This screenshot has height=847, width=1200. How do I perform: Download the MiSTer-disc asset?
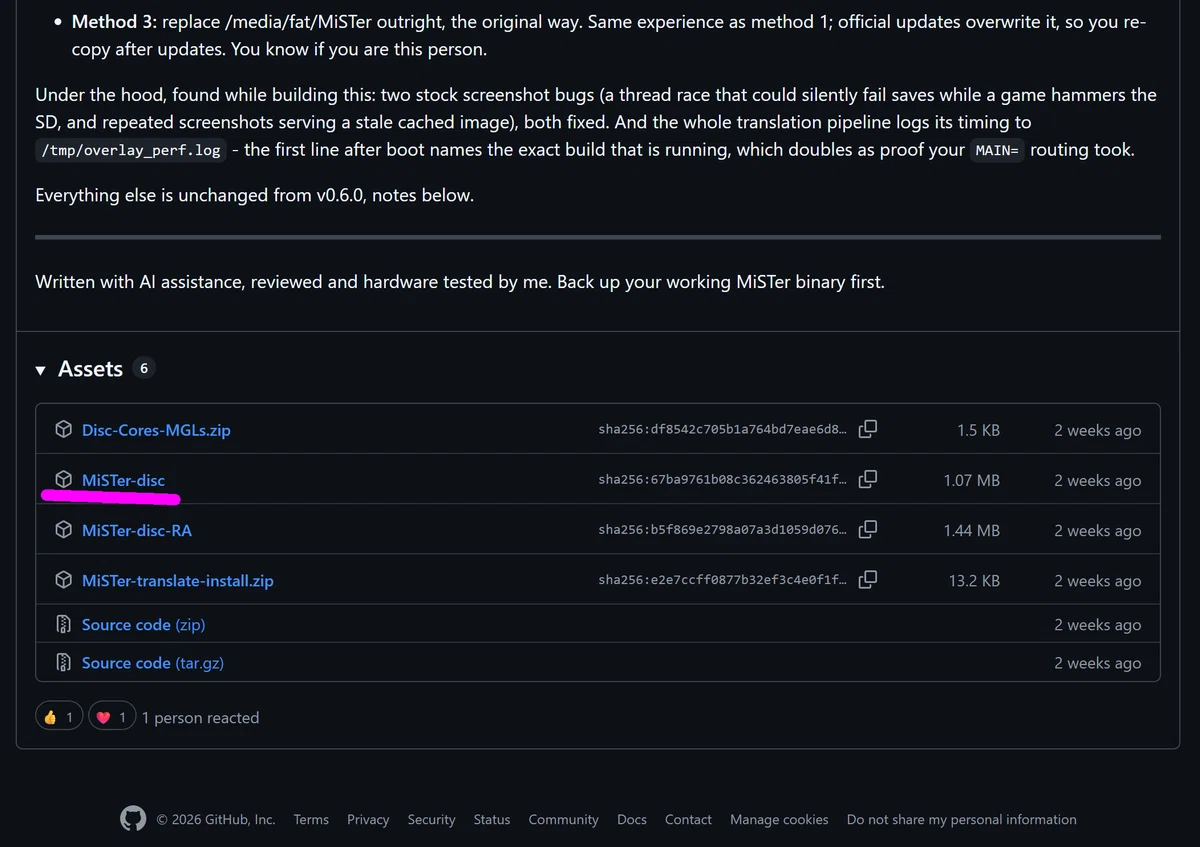(x=123, y=480)
